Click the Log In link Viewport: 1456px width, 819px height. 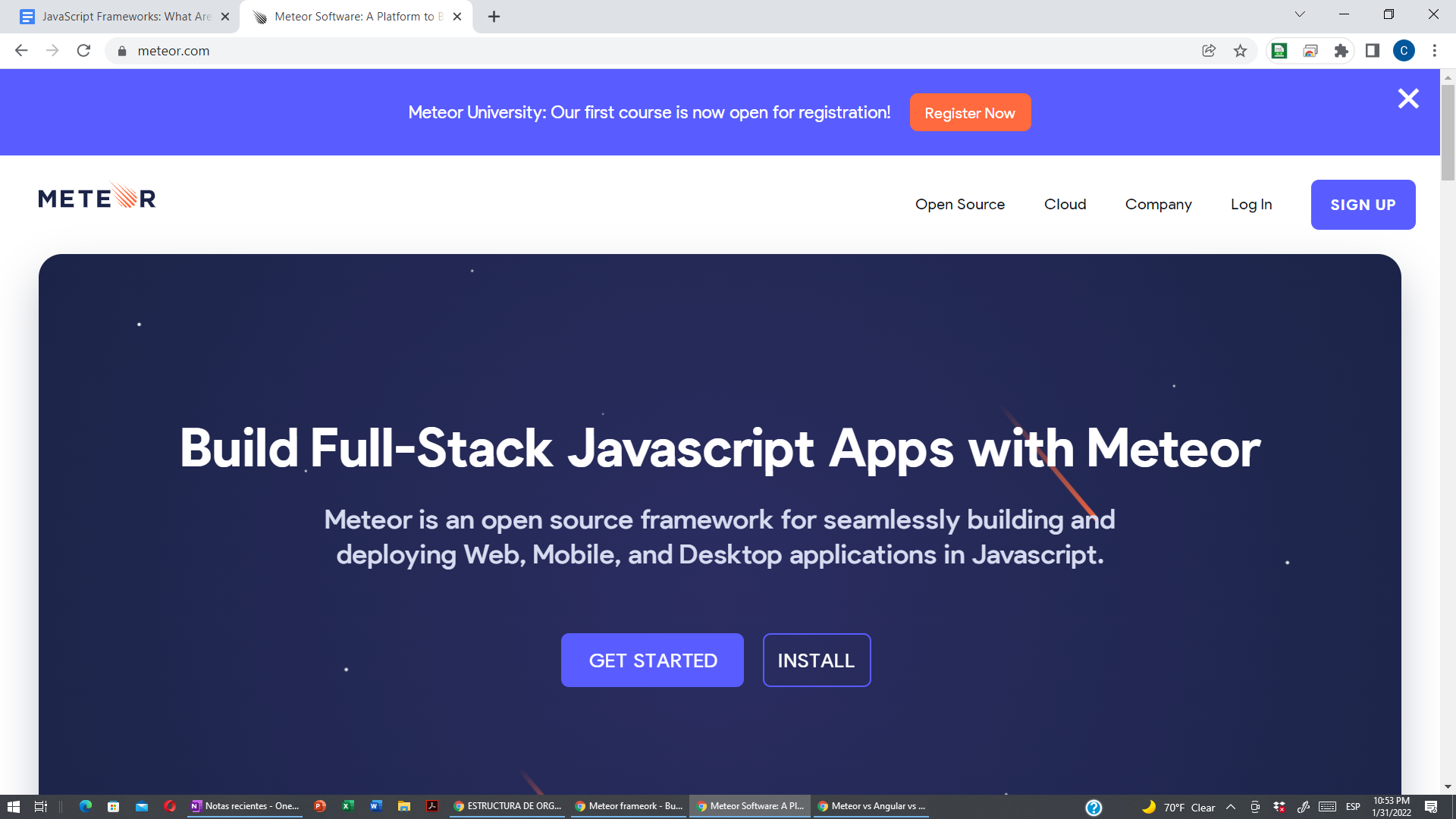pyautogui.click(x=1251, y=205)
